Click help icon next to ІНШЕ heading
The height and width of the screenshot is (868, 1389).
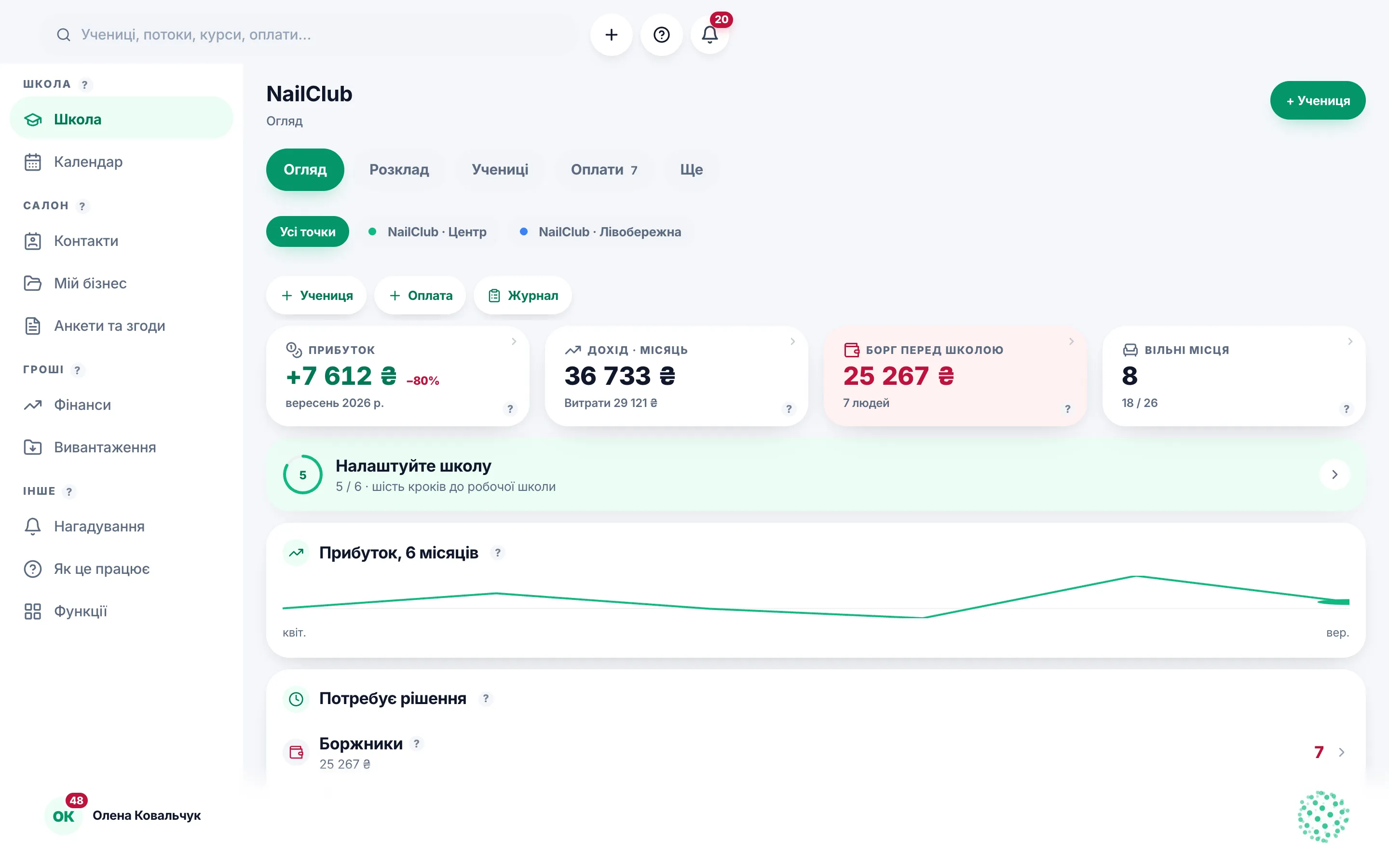(x=69, y=492)
